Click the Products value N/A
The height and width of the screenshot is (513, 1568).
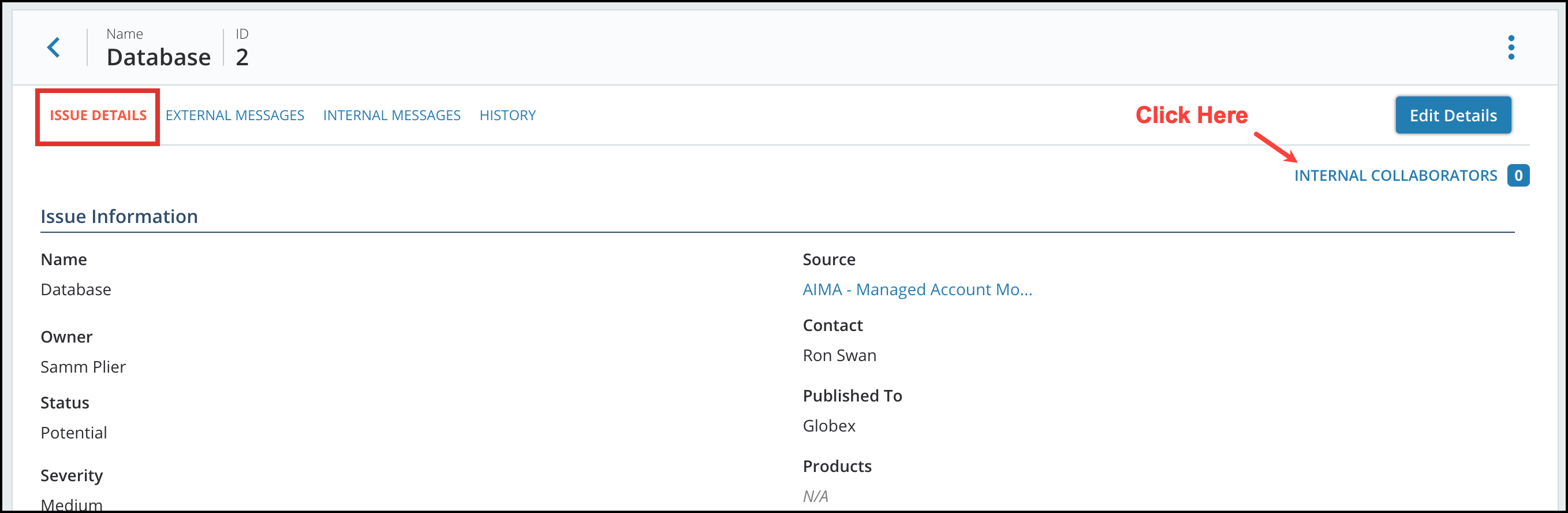pos(815,496)
